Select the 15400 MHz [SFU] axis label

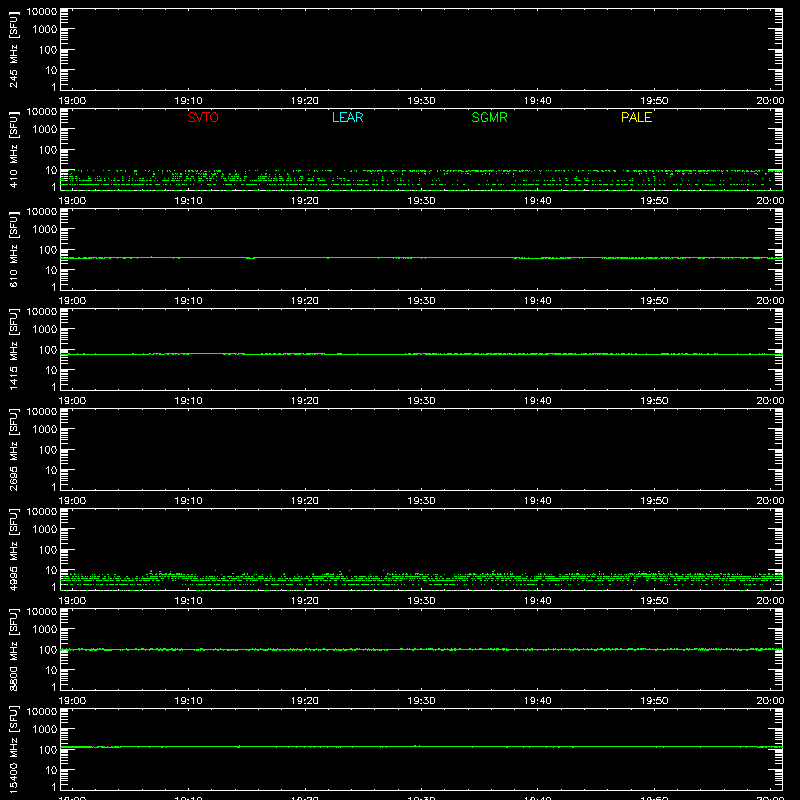pos(14,750)
